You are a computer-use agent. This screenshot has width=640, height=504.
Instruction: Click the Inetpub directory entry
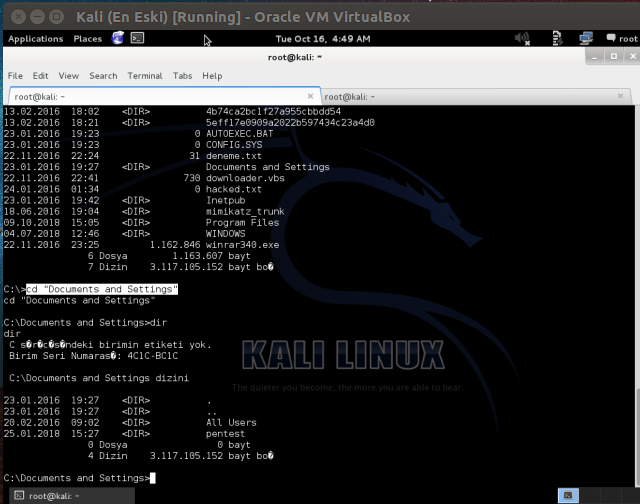pyautogui.click(x=225, y=200)
